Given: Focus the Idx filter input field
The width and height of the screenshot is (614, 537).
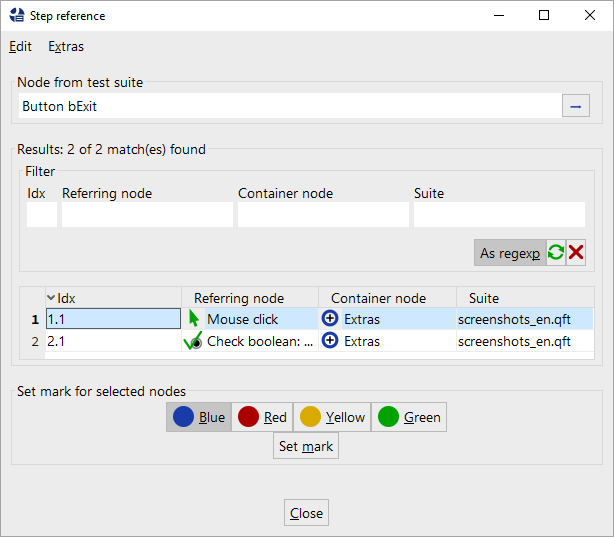Looking at the screenshot, I should 42,214.
